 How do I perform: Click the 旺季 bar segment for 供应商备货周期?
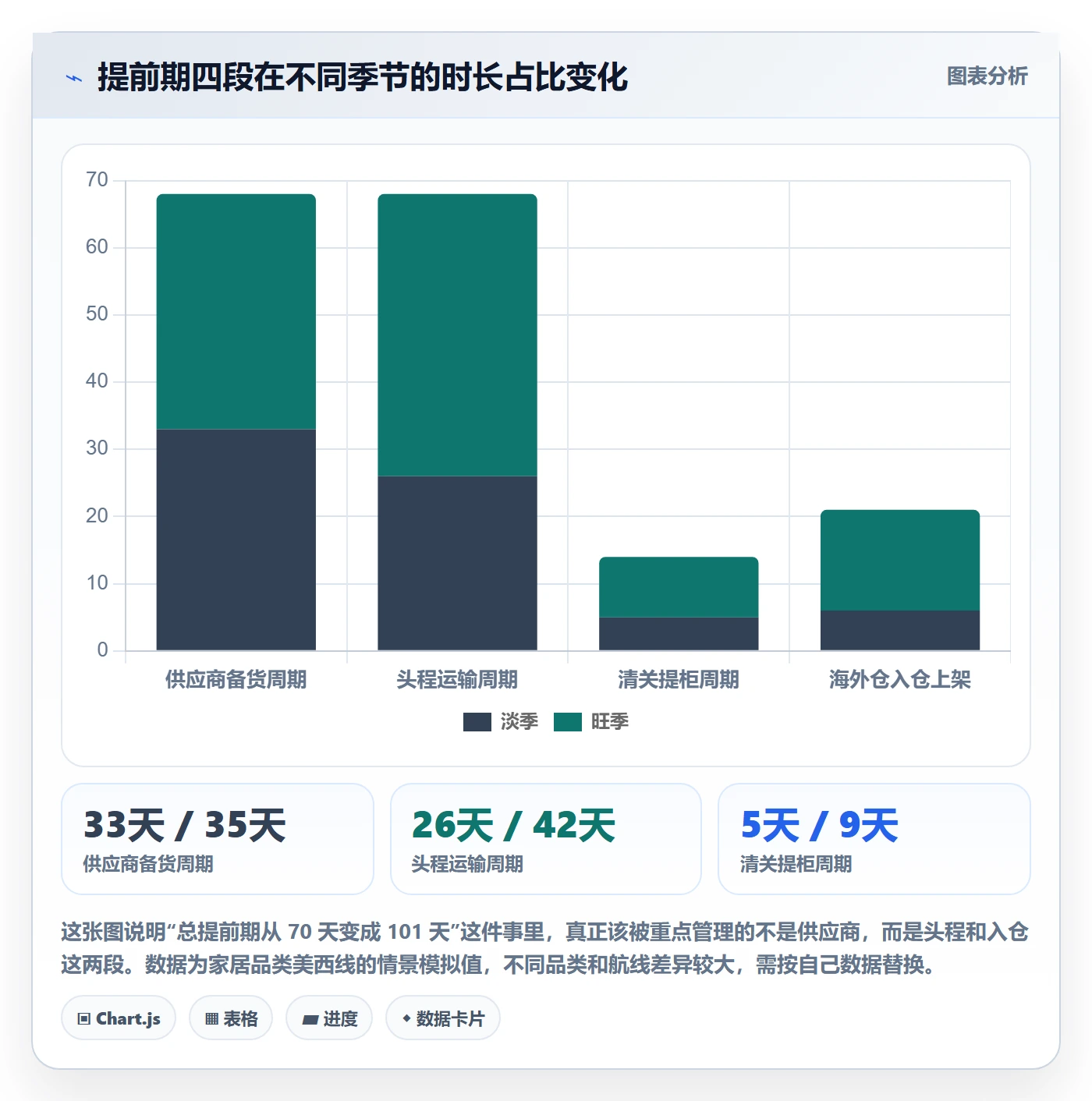tap(236, 312)
